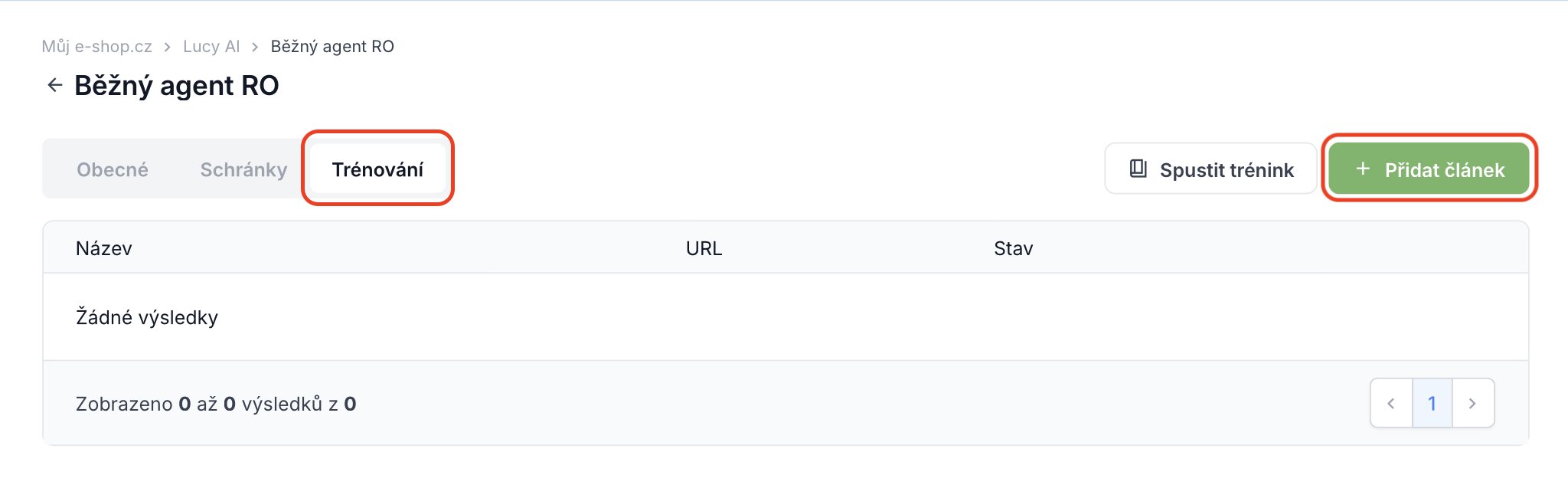Screen dimensions: 1568x498
Task: Click the breadcrumb chevron after Můj e-shop.cz
Action: pyautogui.click(x=167, y=47)
